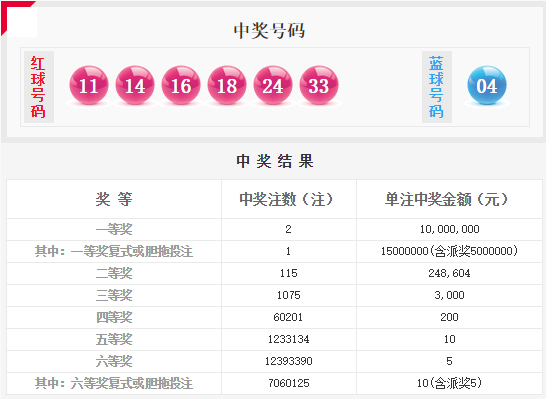This screenshot has height=399, width=546.
Task: Click the red ball number 33
Action: point(319,85)
